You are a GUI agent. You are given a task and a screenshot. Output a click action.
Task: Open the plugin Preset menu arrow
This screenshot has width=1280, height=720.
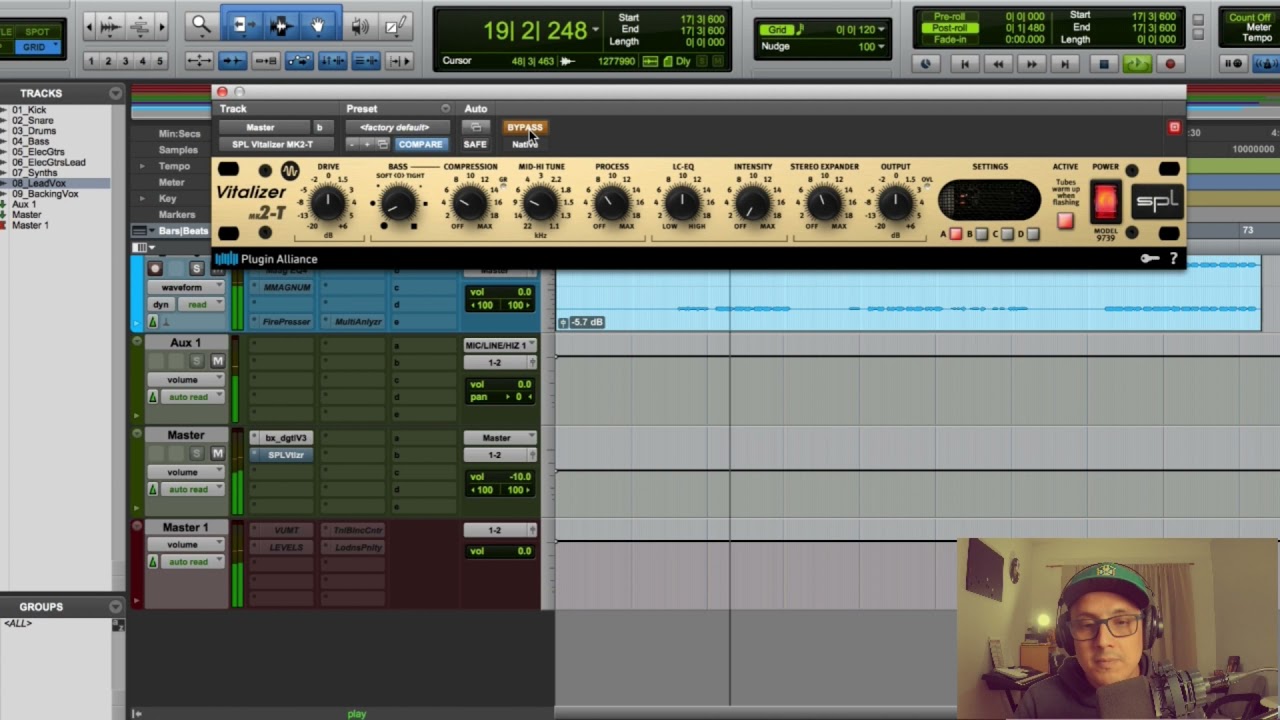446,108
